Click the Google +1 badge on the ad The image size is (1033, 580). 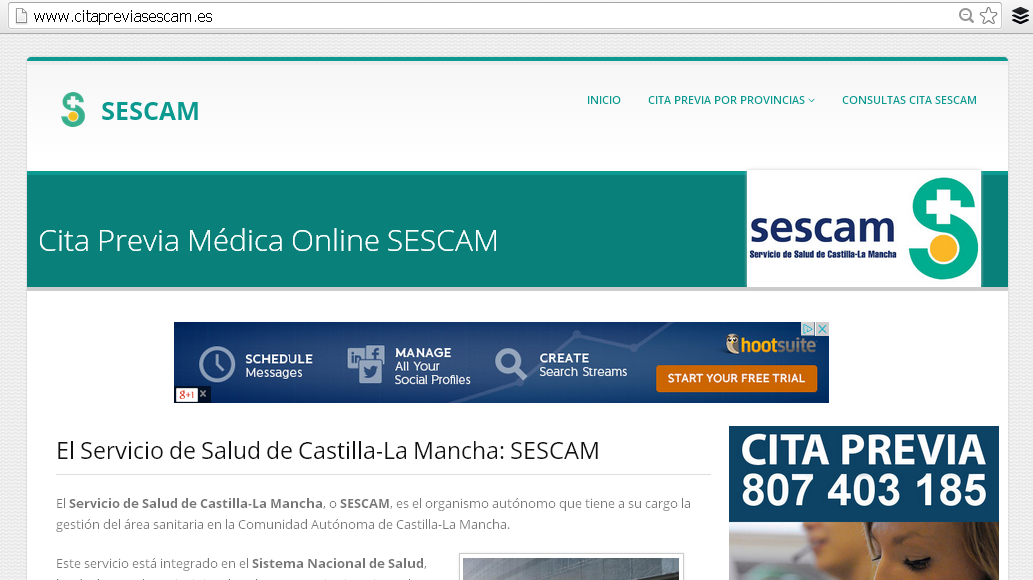(186, 395)
